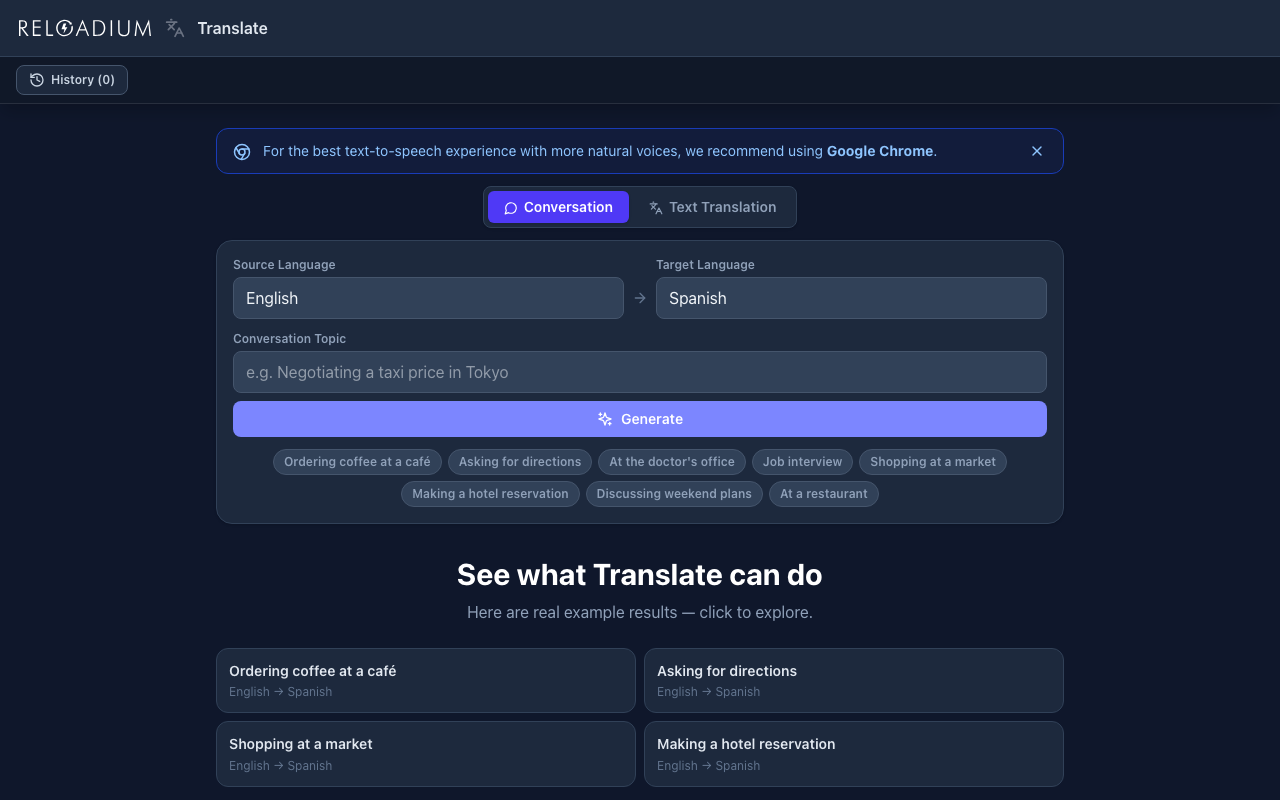Click the shield icon in the Chrome recommendation banner
The height and width of the screenshot is (800, 1280).
pyautogui.click(x=241, y=151)
